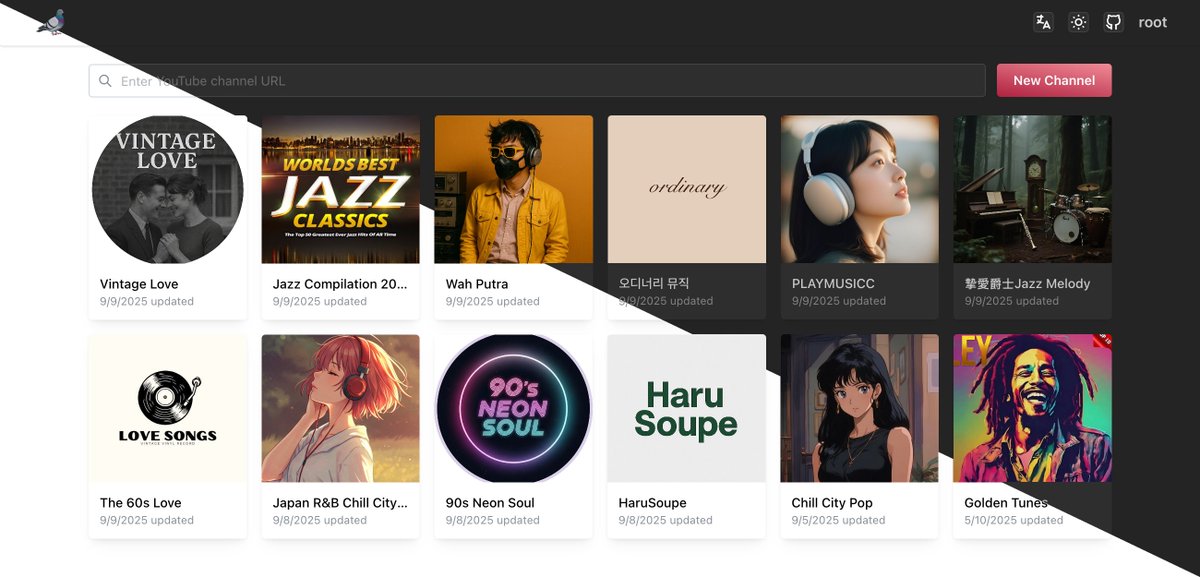Click the New Channel button

point(1053,81)
